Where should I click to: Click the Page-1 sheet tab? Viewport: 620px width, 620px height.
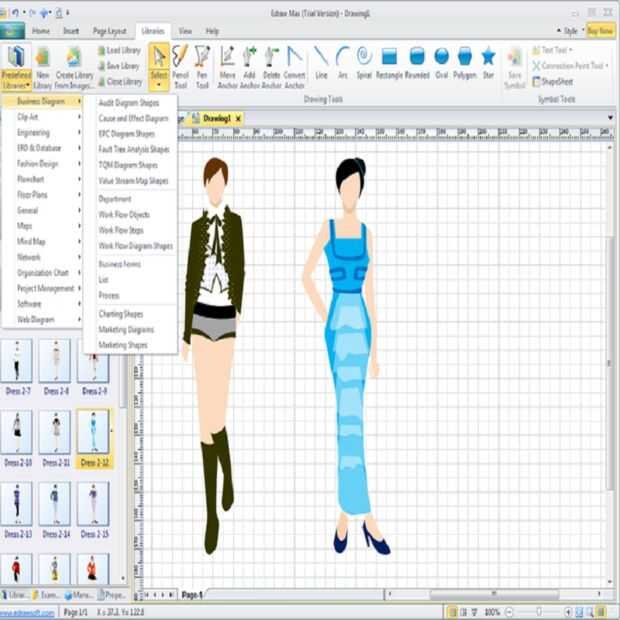(x=192, y=594)
